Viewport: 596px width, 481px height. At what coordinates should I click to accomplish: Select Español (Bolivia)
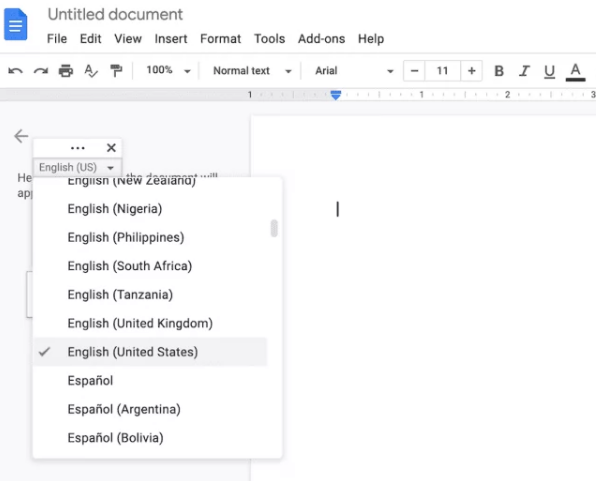pyautogui.click(x=150, y=438)
